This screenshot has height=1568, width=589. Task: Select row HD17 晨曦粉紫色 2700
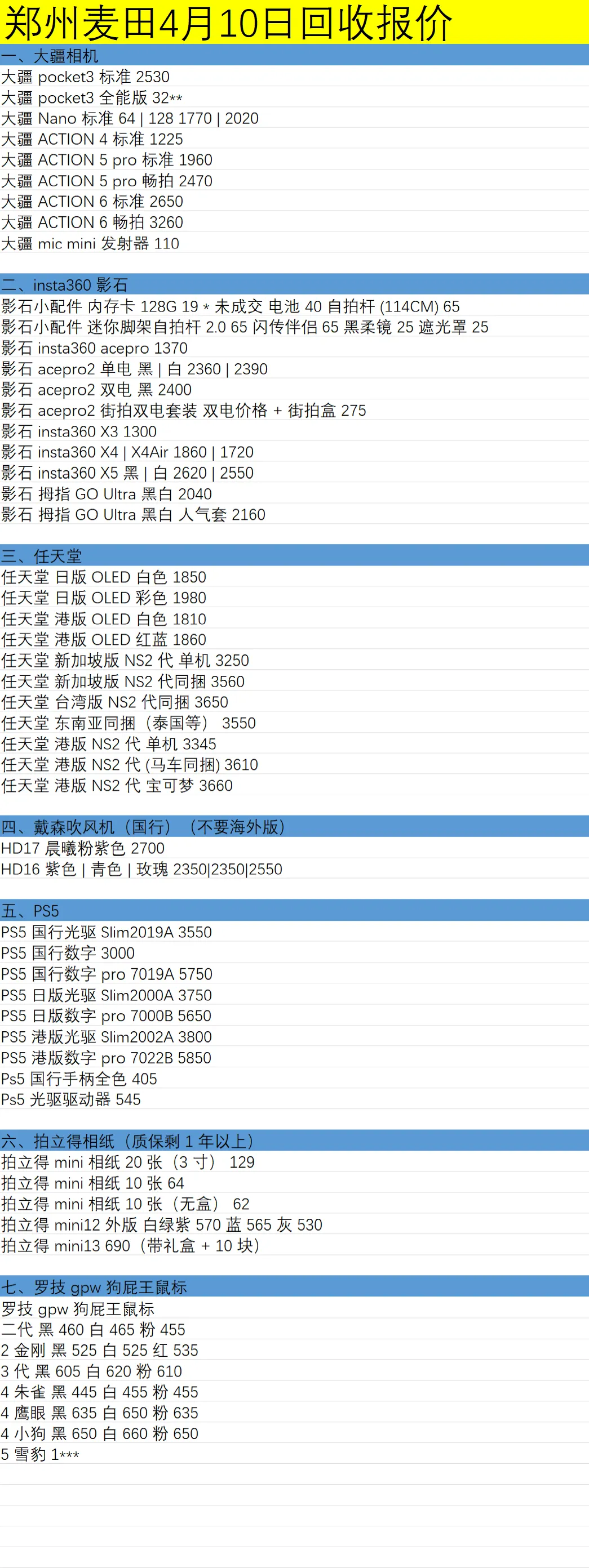click(294, 848)
